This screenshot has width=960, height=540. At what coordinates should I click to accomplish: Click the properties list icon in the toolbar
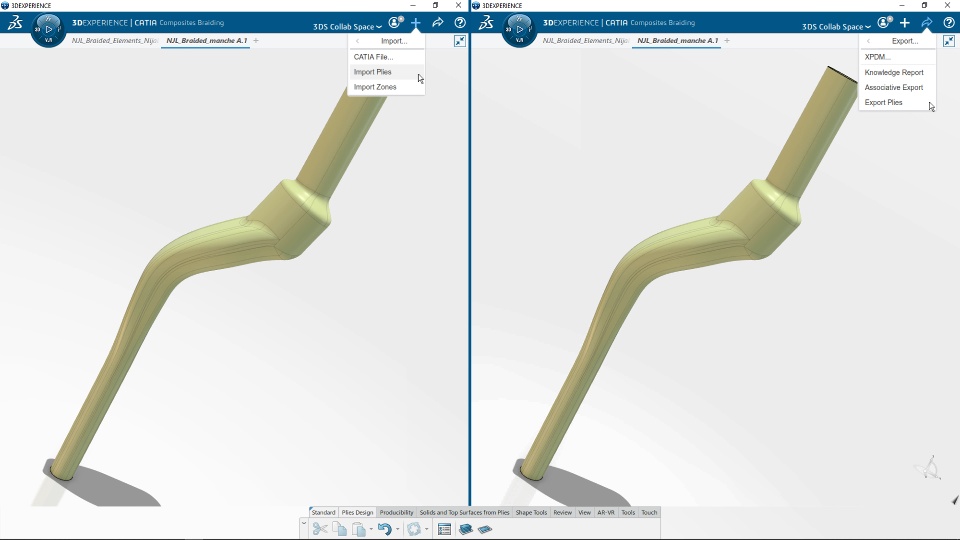[444, 529]
